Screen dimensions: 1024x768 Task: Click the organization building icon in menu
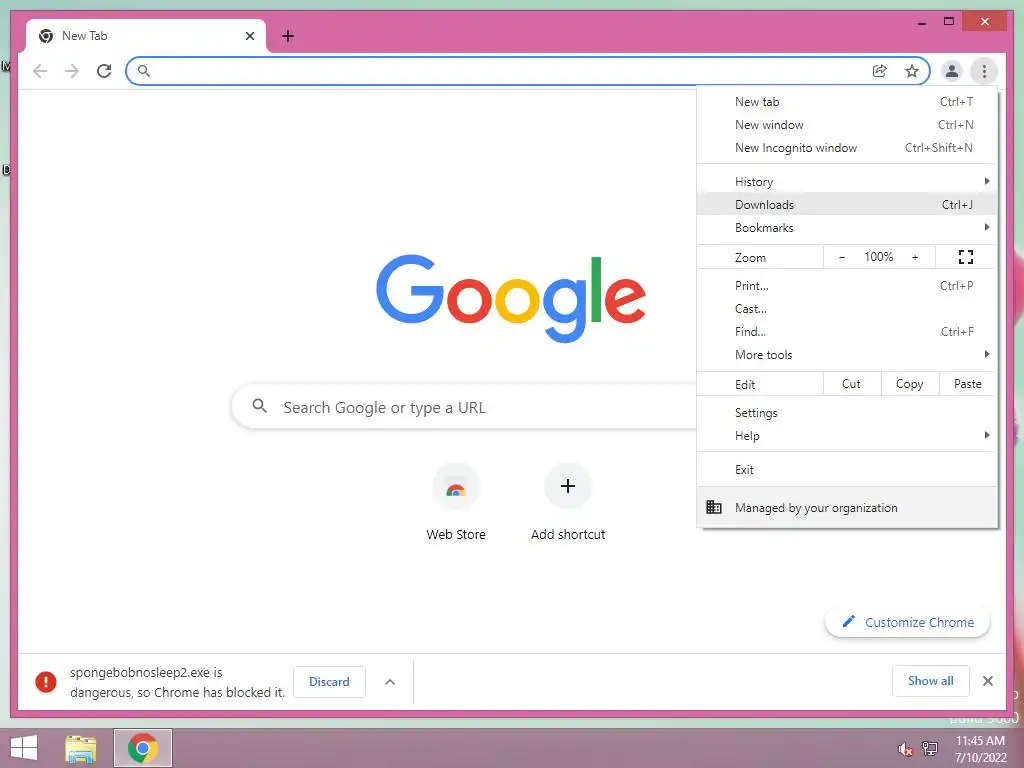click(714, 507)
